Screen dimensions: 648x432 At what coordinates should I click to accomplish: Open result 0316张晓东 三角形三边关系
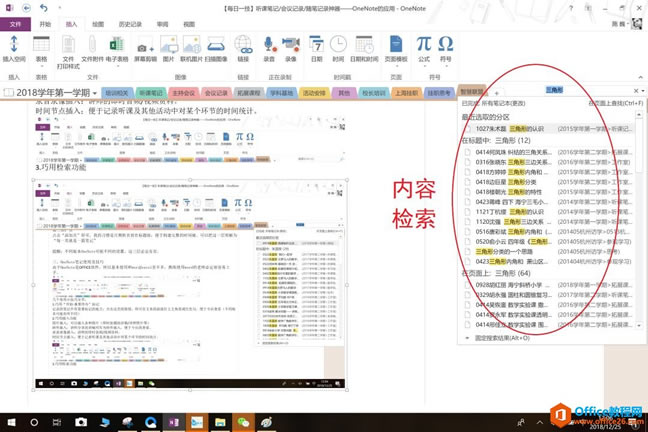550,162
